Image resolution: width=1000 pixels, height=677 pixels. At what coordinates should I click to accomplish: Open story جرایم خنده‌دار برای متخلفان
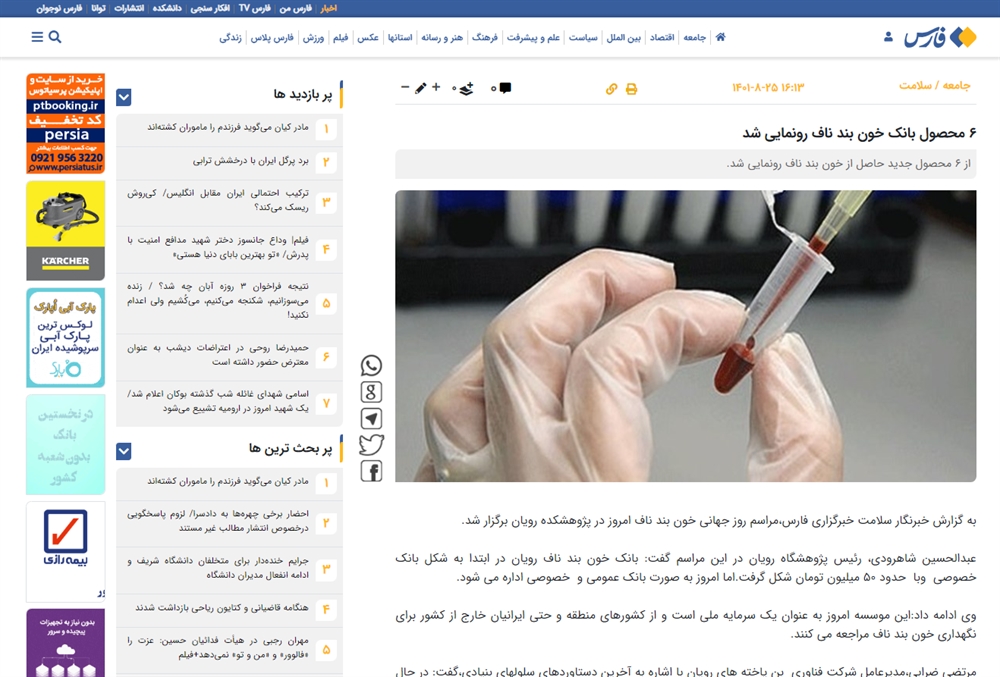pos(217,568)
